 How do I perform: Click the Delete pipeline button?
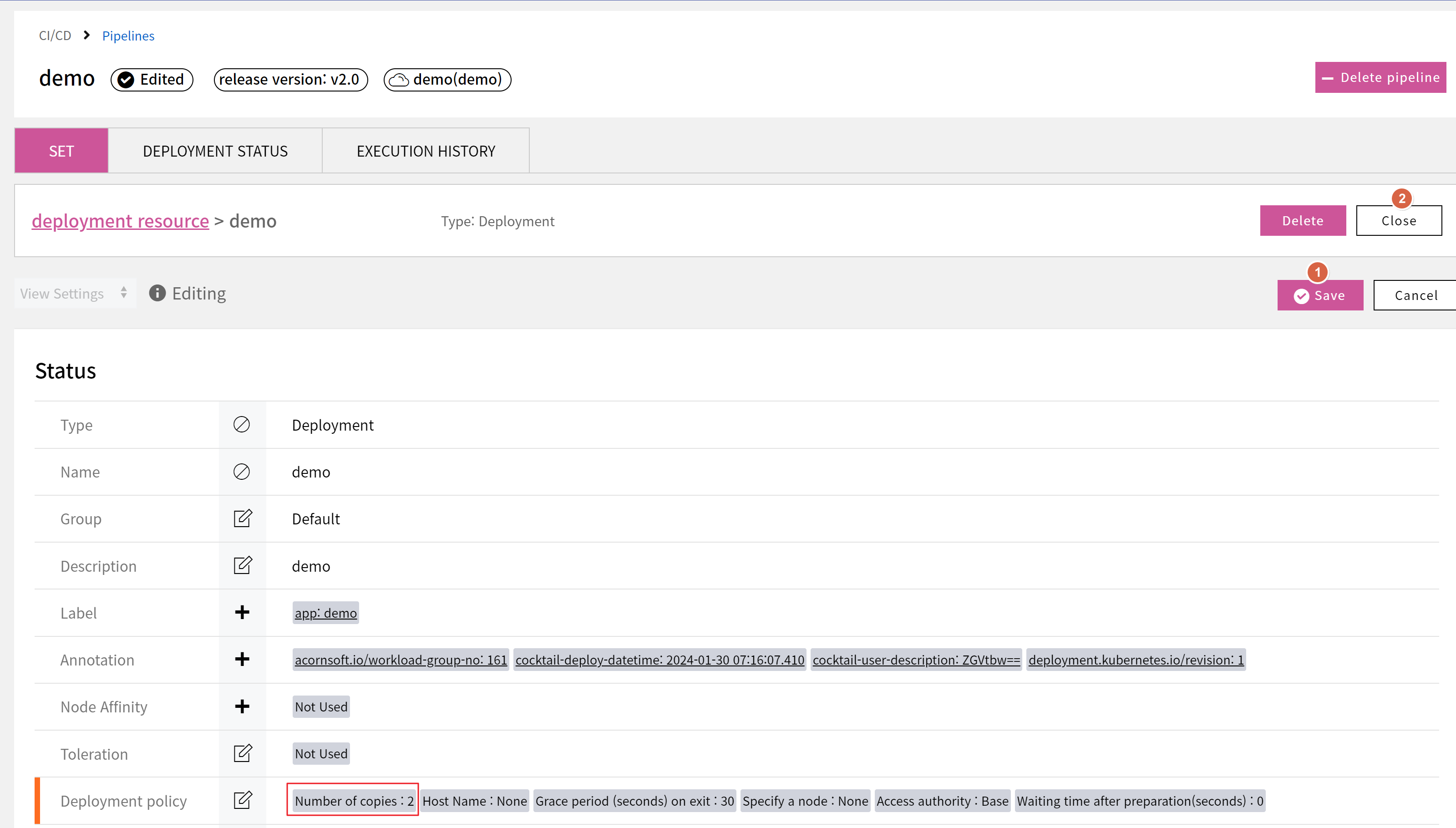(1380, 78)
